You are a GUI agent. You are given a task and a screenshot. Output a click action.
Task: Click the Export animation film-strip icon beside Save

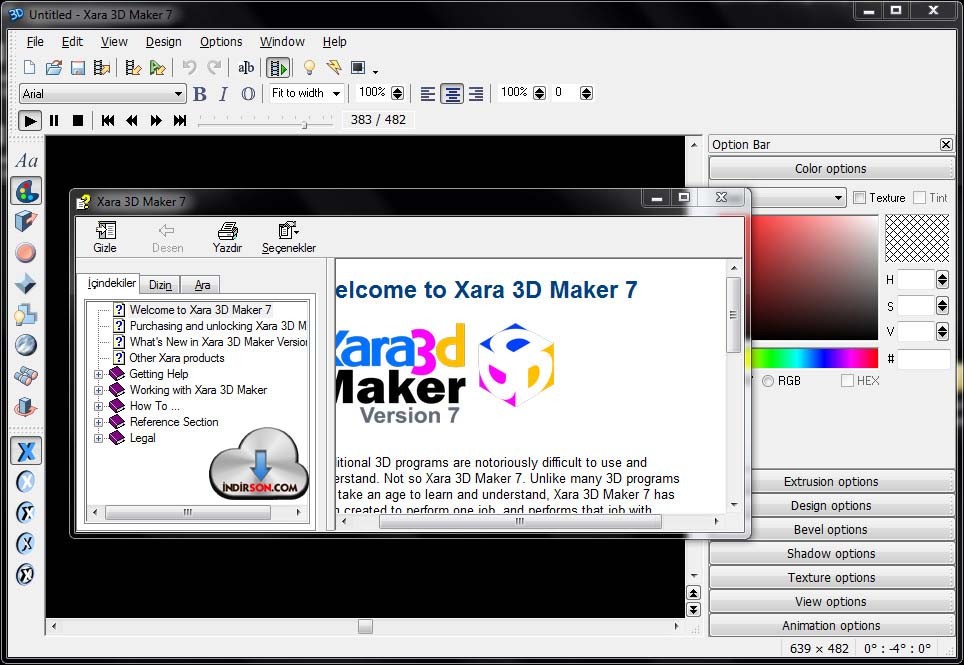(101, 68)
